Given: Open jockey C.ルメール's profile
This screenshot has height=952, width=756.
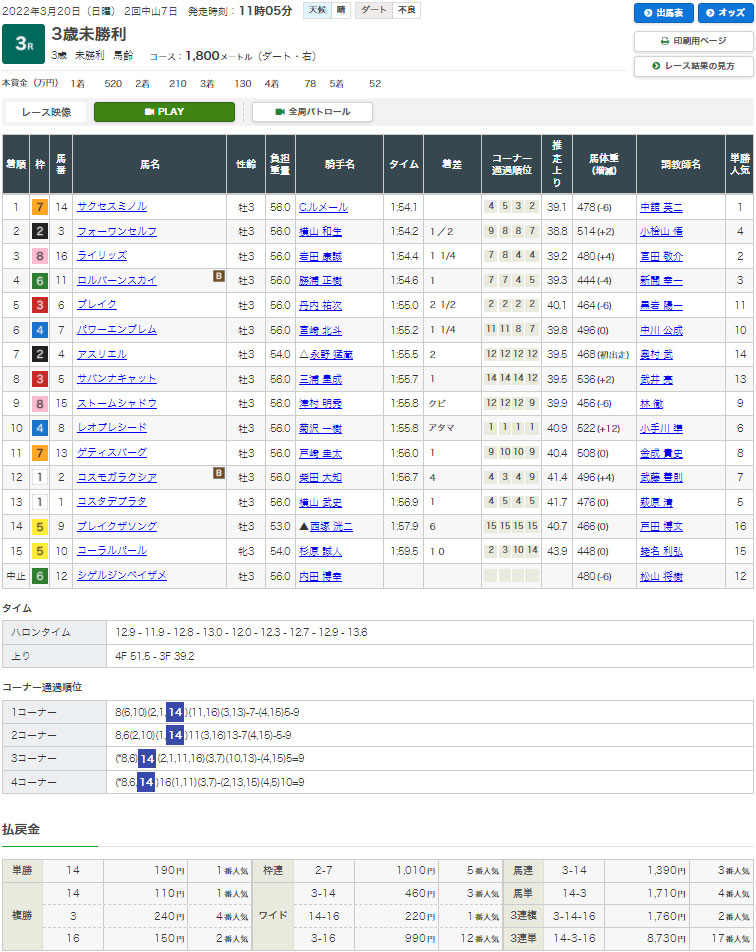Looking at the screenshot, I should coord(322,207).
